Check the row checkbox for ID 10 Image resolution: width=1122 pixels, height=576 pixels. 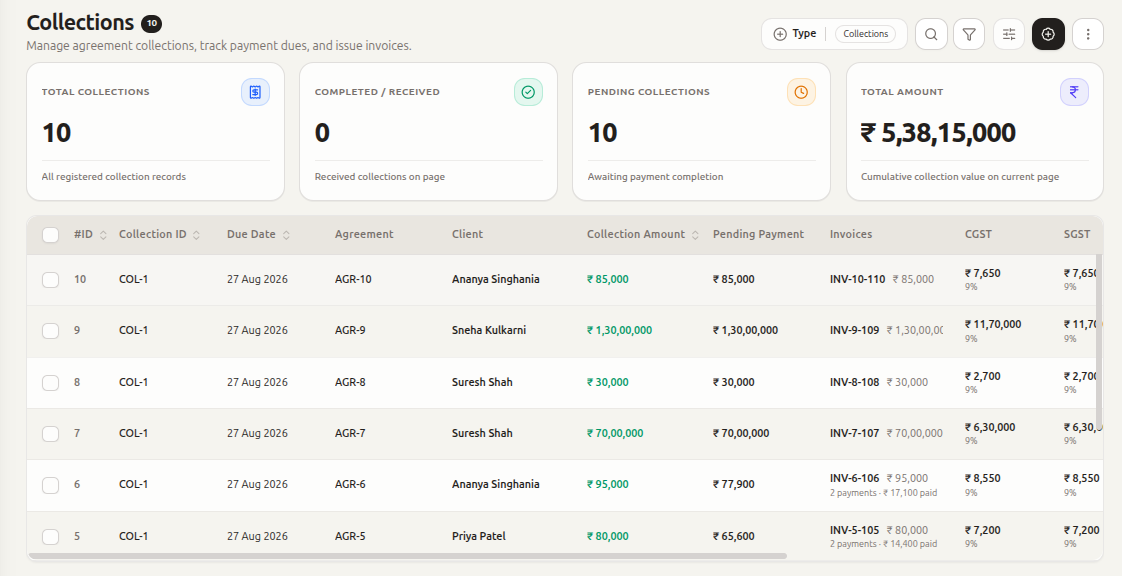(x=50, y=280)
